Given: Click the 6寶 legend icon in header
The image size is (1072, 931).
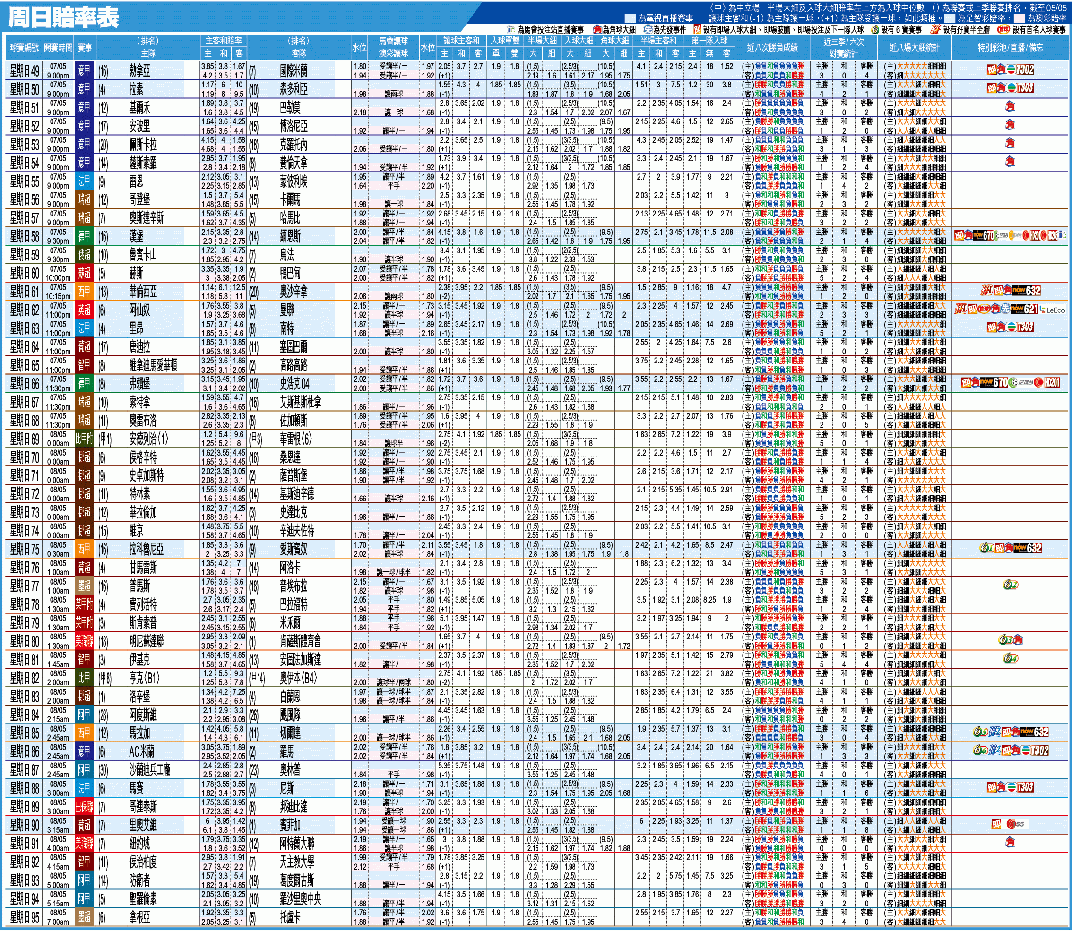Looking at the screenshot, I should tap(875, 30).
